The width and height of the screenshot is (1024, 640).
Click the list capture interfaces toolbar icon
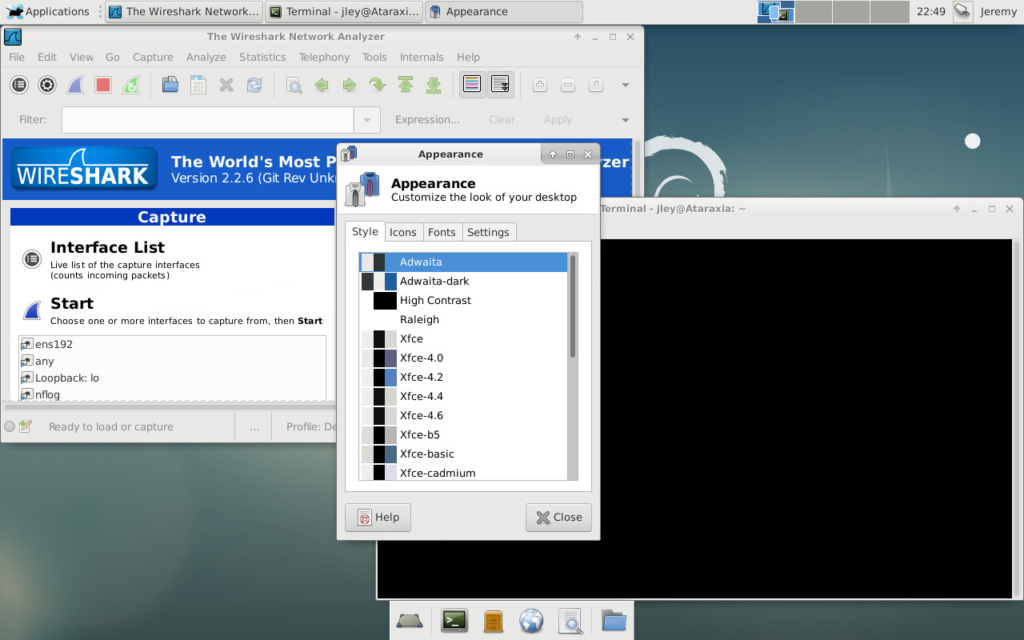click(x=19, y=85)
